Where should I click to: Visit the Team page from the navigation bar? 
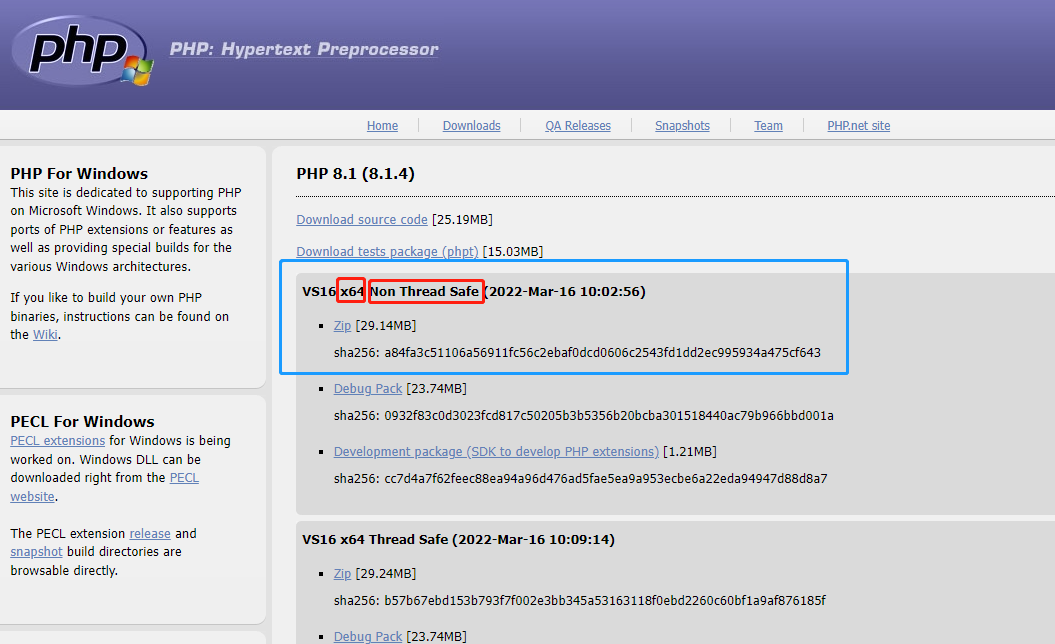click(x=768, y=126)
